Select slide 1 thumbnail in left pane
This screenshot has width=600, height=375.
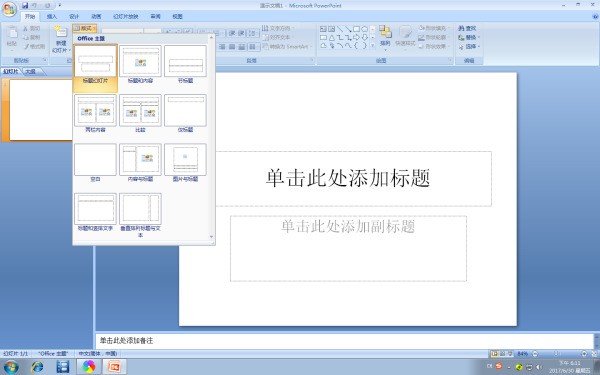(x=41, y=110)
